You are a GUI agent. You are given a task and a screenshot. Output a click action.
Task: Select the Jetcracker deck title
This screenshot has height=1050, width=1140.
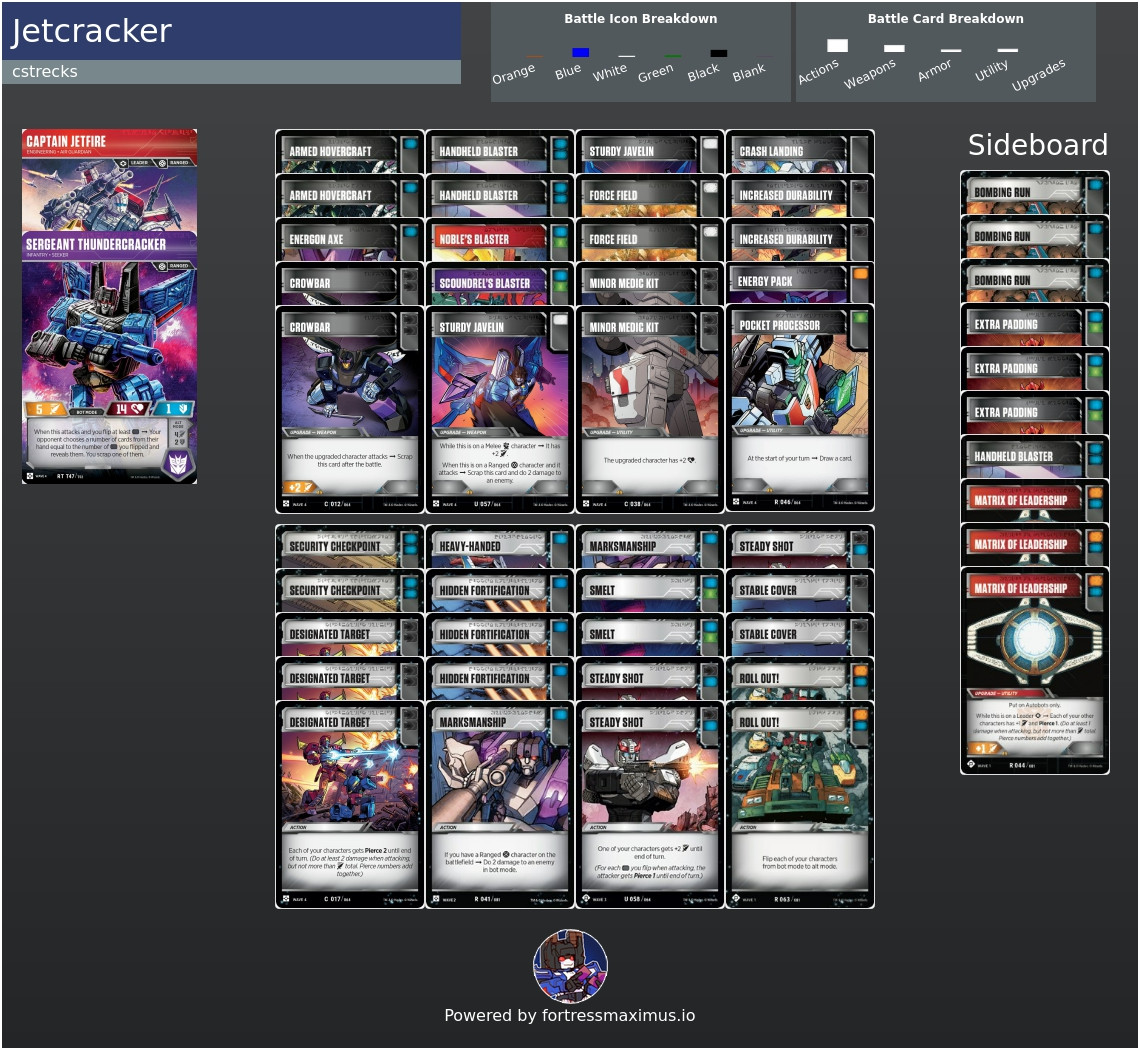[92, 31]
